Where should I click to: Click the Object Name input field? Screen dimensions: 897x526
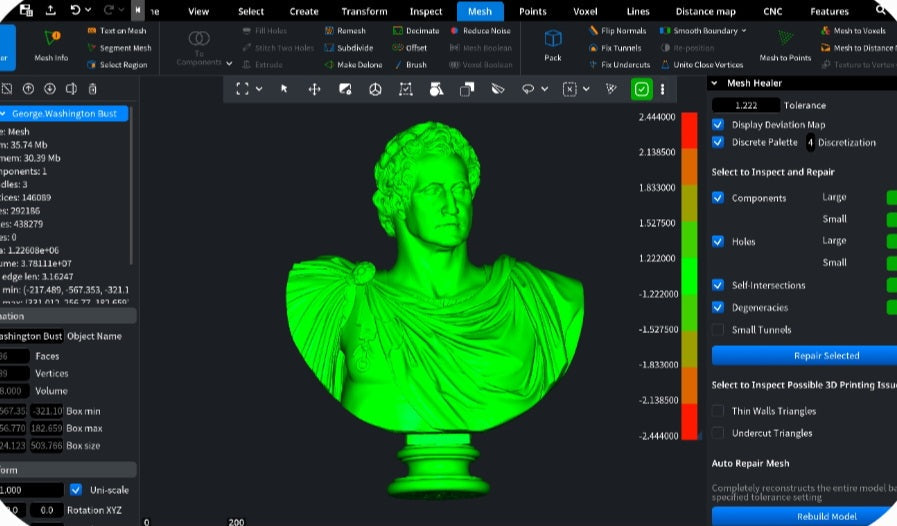31,336
